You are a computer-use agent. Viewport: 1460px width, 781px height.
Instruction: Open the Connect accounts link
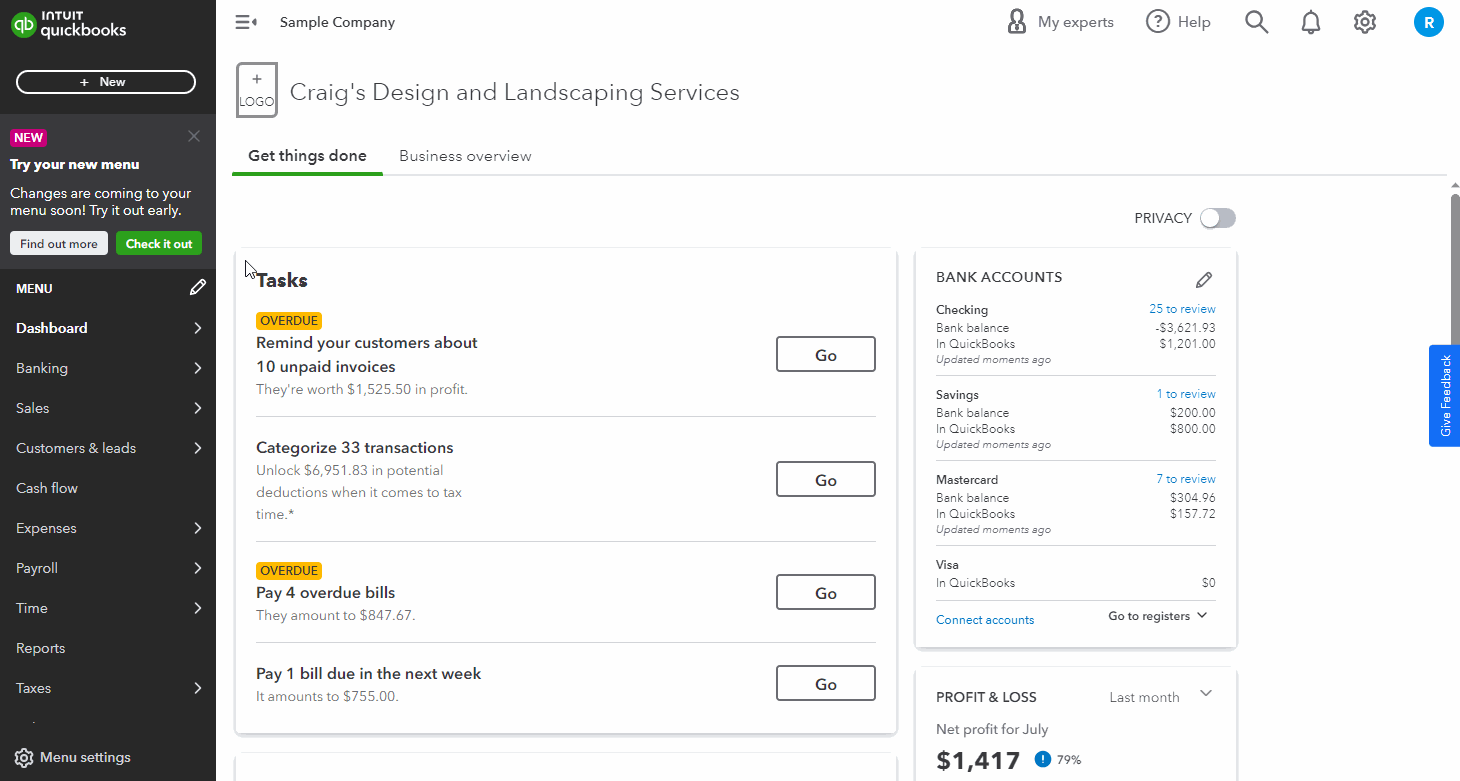coord(985,620)
